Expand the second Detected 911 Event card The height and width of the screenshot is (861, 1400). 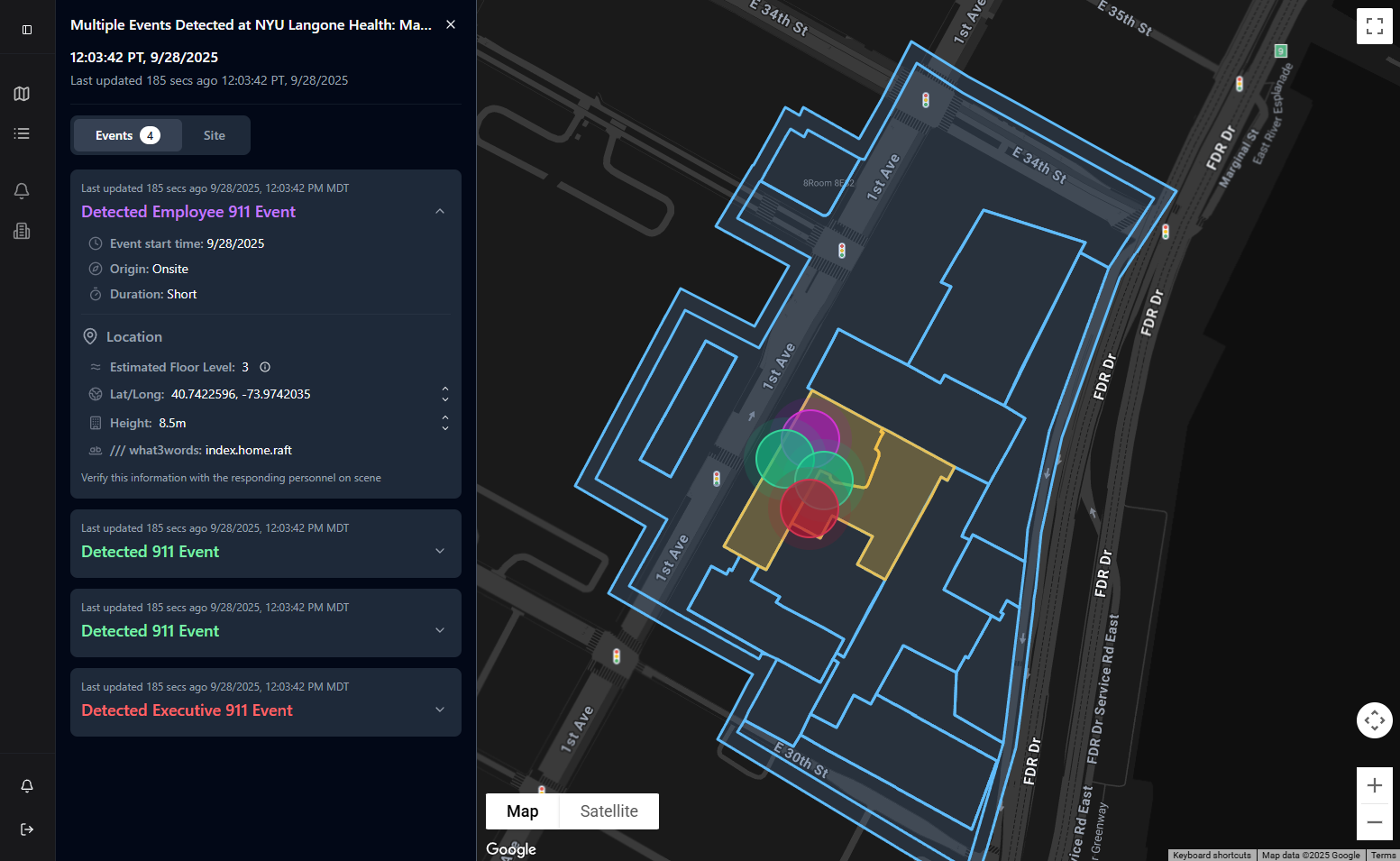pyautogui.click(x=440, y=630)
